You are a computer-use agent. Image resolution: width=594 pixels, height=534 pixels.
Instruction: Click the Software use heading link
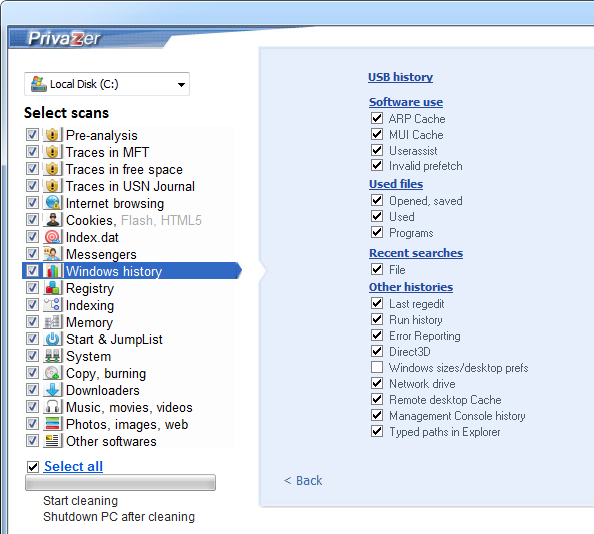tap(406, 102)
